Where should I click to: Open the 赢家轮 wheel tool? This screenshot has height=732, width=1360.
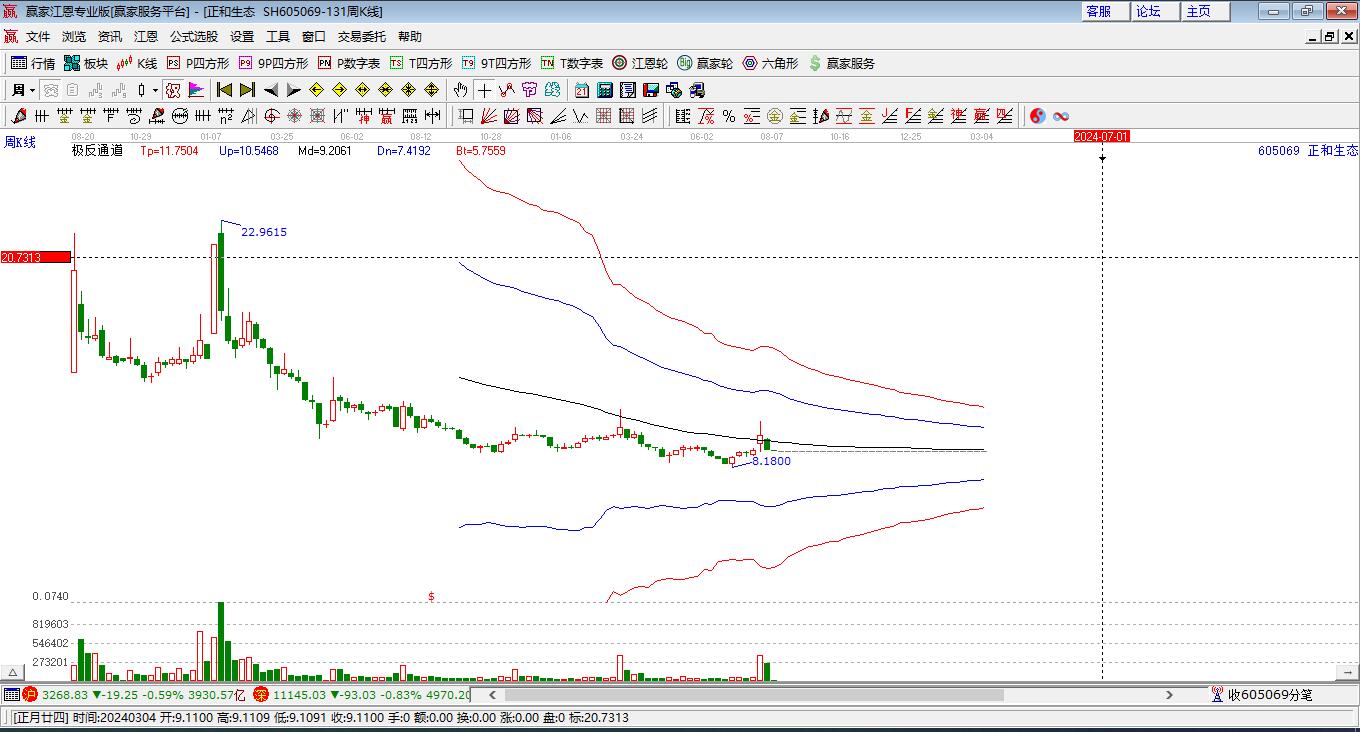tap(705, 63)
